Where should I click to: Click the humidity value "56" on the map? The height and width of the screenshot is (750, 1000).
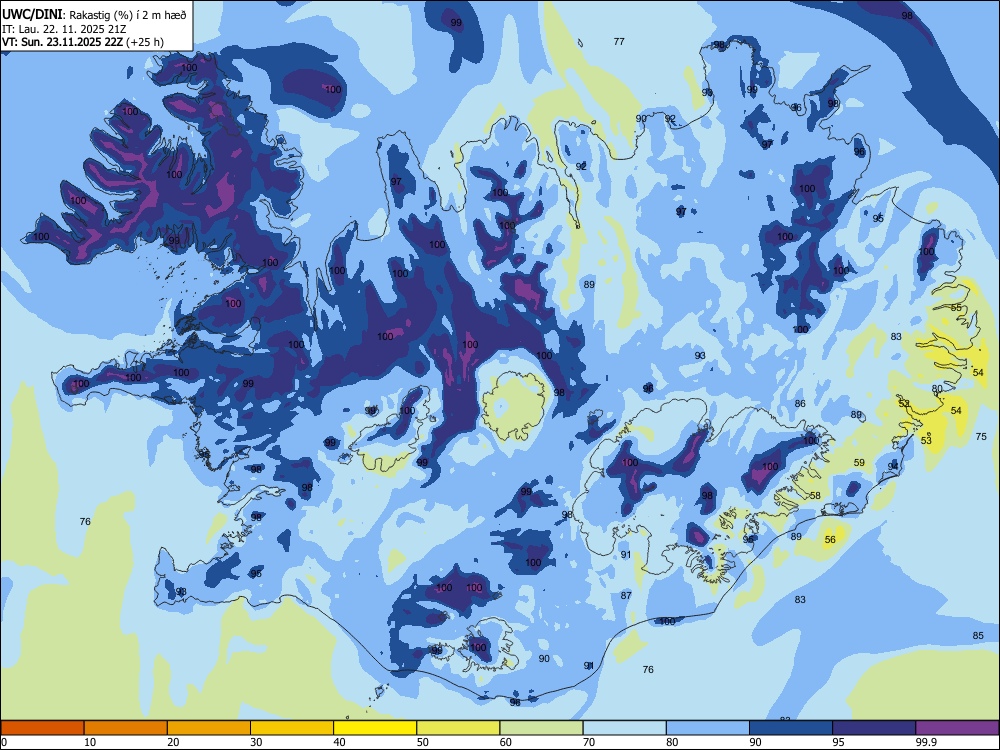pos(830,540)
